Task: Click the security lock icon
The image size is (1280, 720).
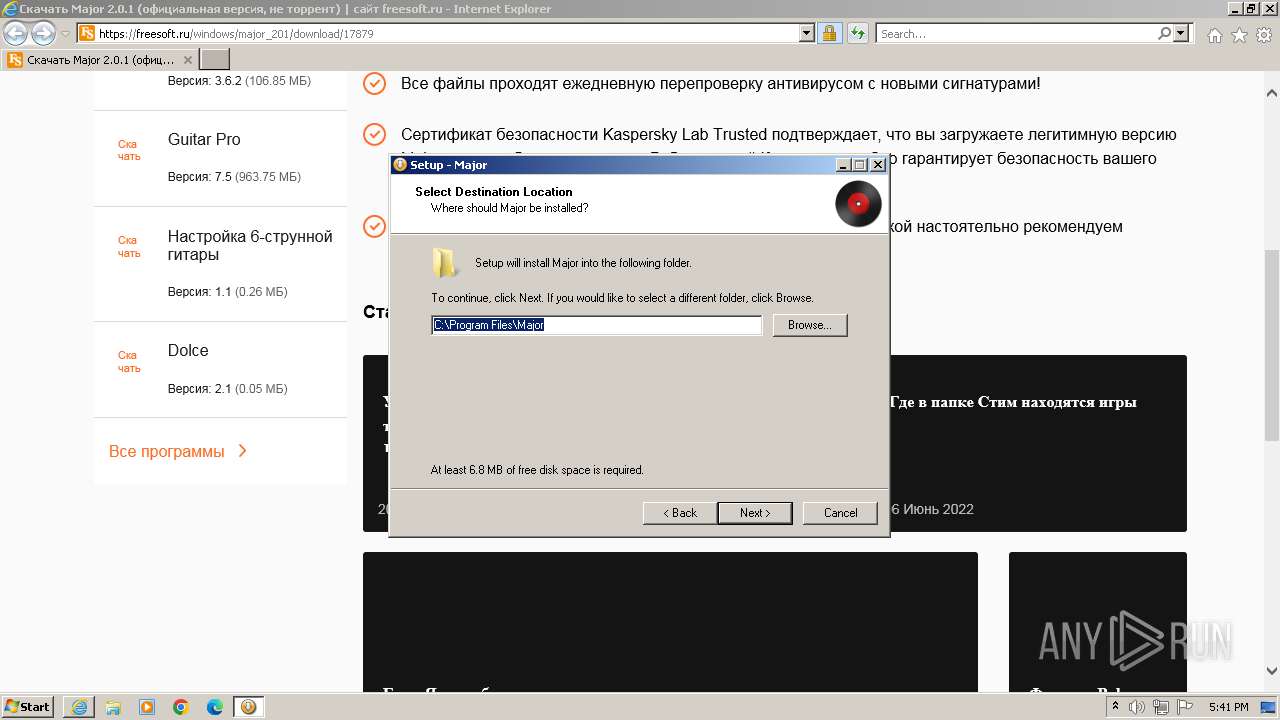Action: coord(829,33)
